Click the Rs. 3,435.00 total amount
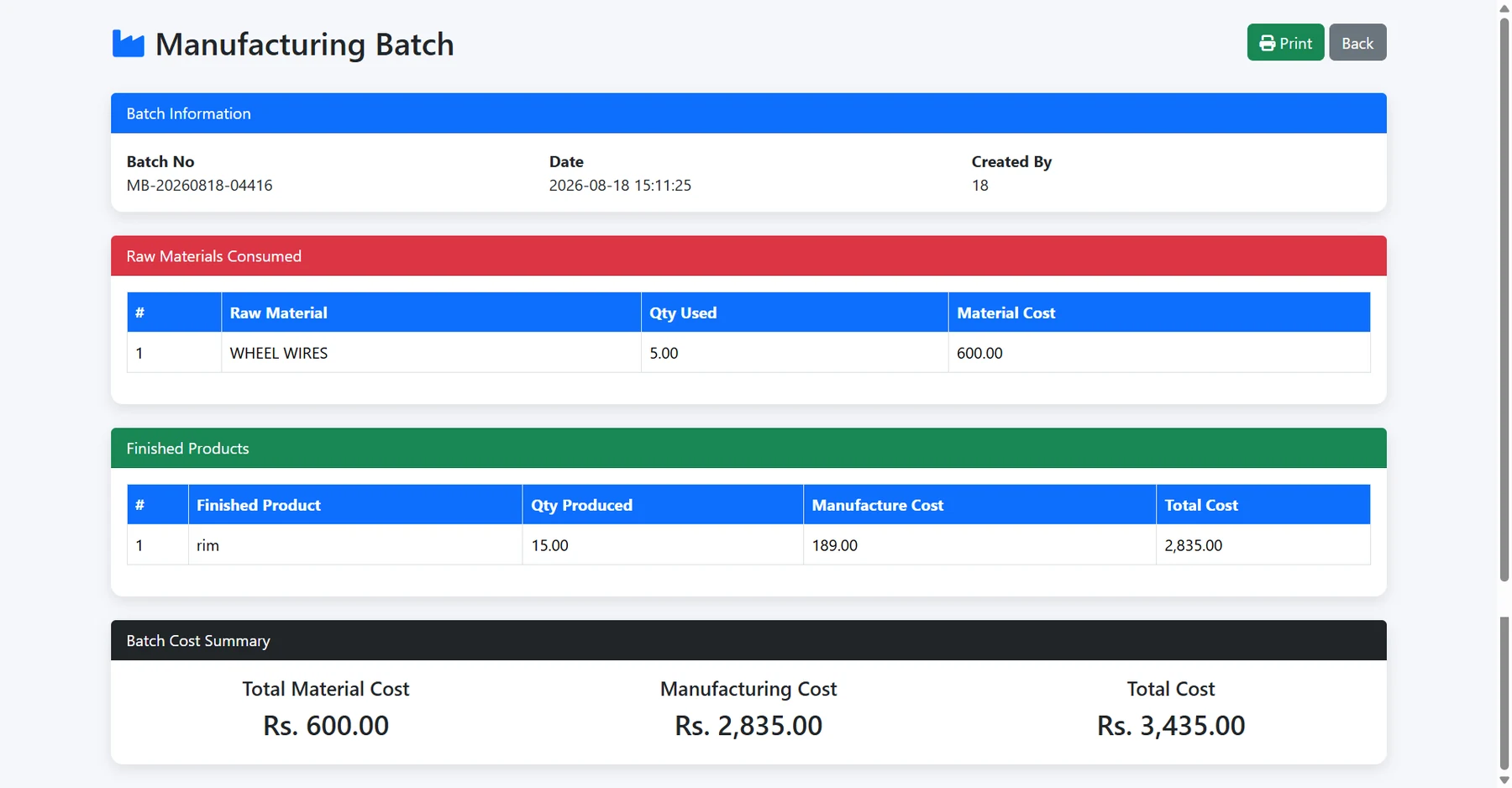Image resolution: width=1512 pixels, height=788 pixels. (1171, 726)
